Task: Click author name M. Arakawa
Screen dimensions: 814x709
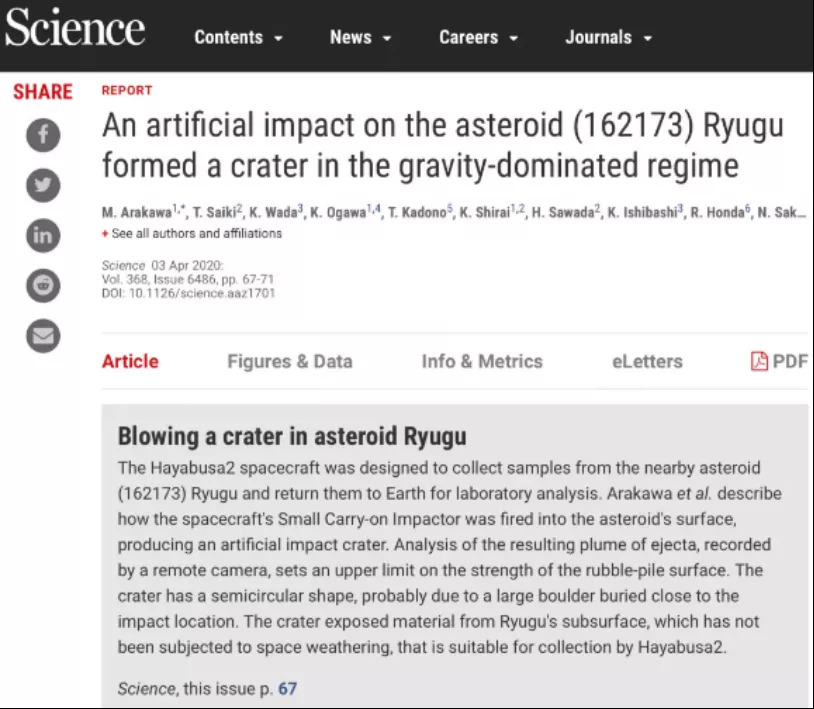Action: click(x=138, y=213)
